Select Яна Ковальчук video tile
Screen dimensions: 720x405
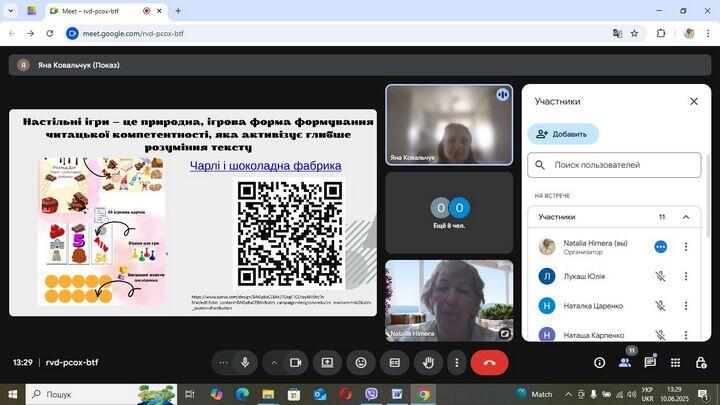tap(449, 125)
